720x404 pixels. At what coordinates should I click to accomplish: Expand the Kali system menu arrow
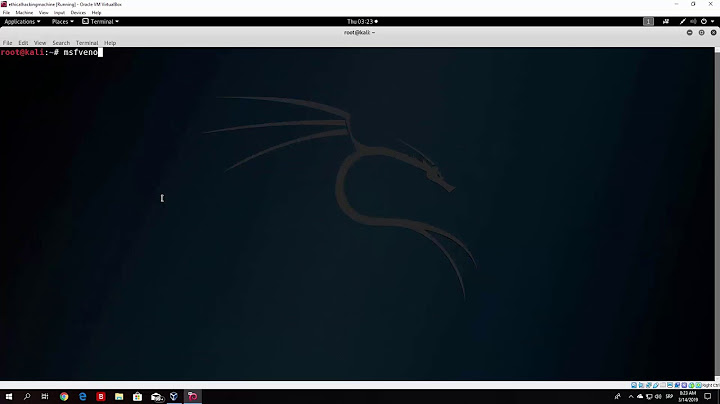(x=713, y=22)
